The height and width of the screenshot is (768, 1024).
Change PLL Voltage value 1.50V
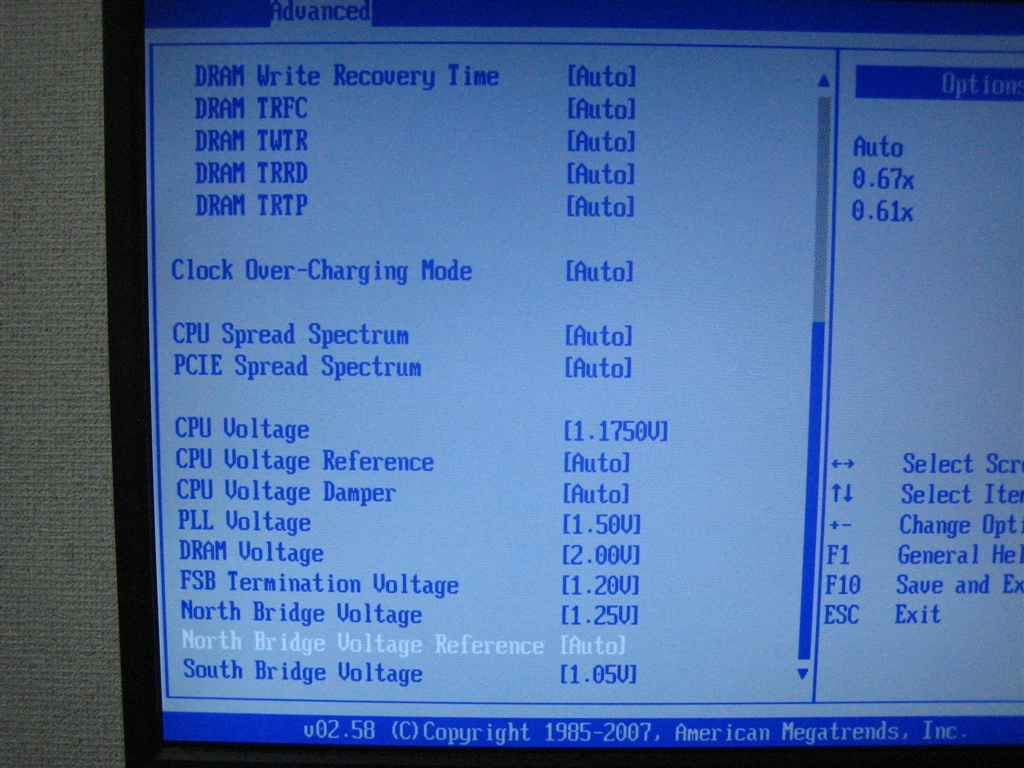(601, 524)
